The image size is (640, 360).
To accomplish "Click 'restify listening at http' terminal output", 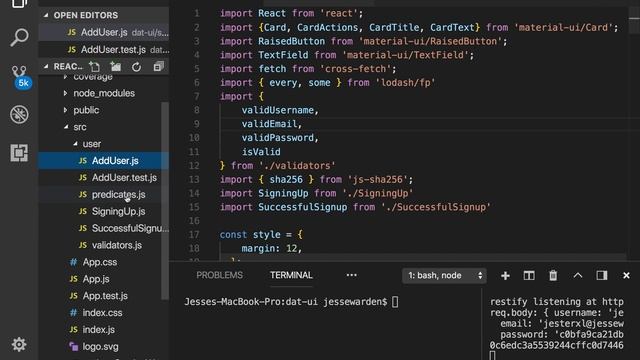I will (557, 302).
